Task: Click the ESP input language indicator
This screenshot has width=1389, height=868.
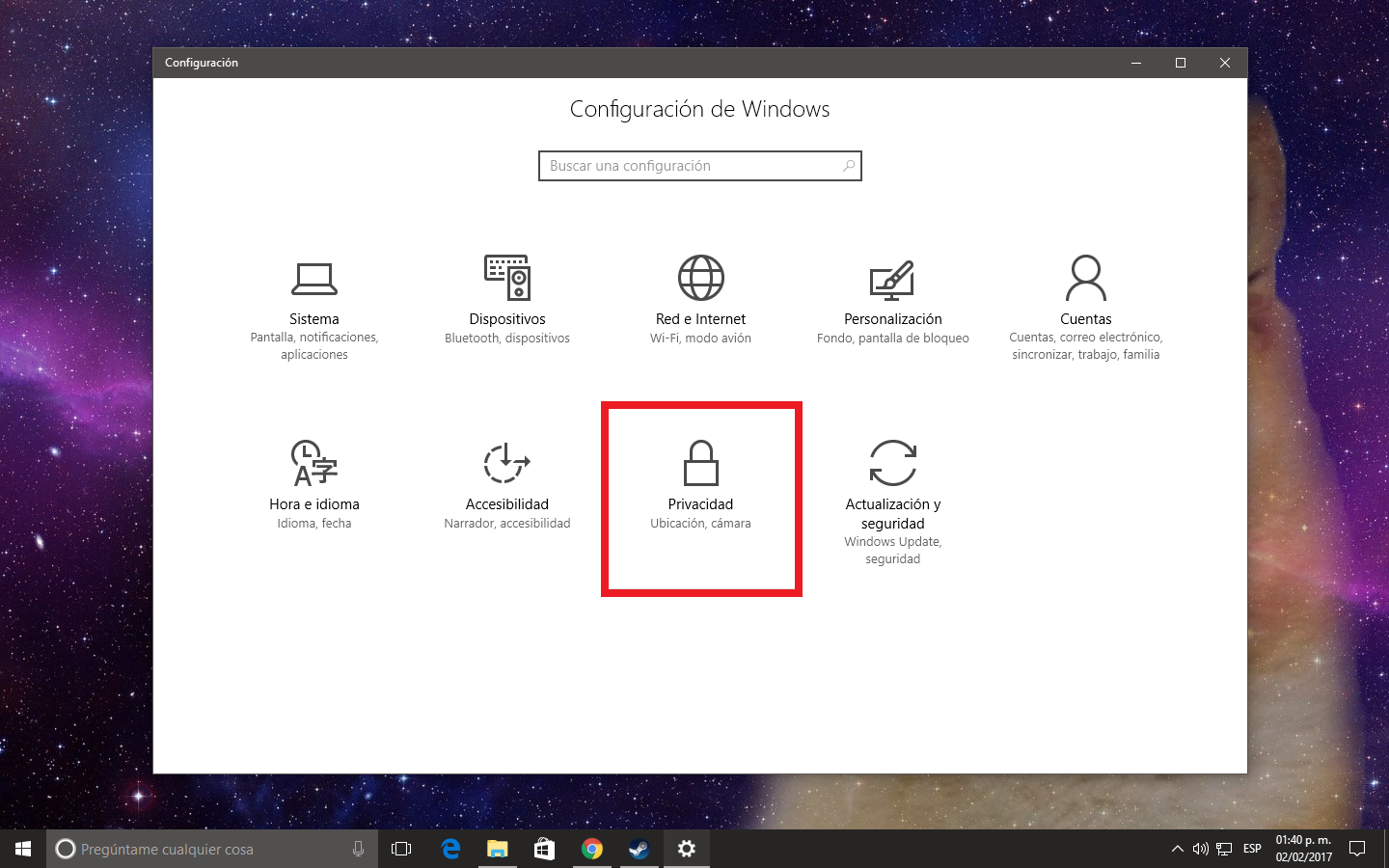Action: pyautogui.click(x=1252, y=849)
